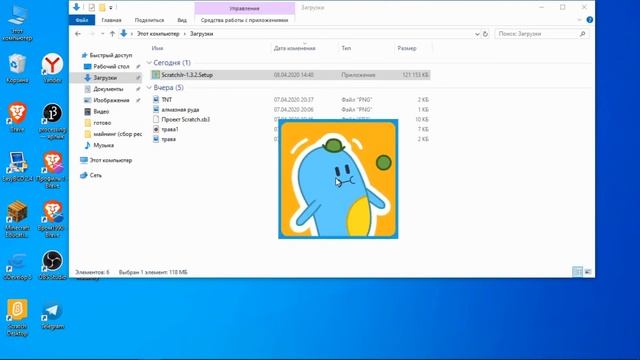This screenshot has width=640, height=360.
Task: Click the Проект Scratch.sb3 file icon
Action: [x=156, y=119]
